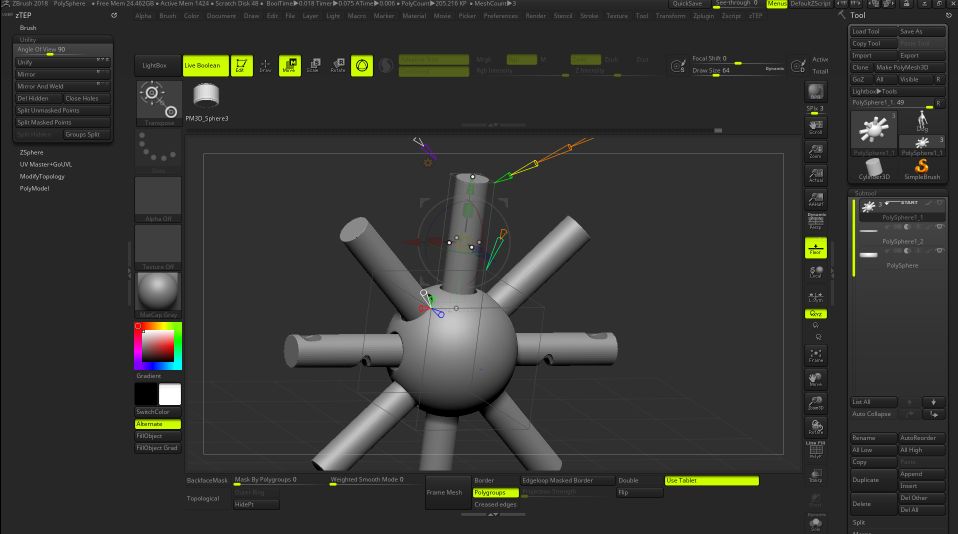Image resolution: width=958 pixels, height=534 pixels.
Task: Expand the UV Master+GoUVL section
Action: click(x=46, y=164)
